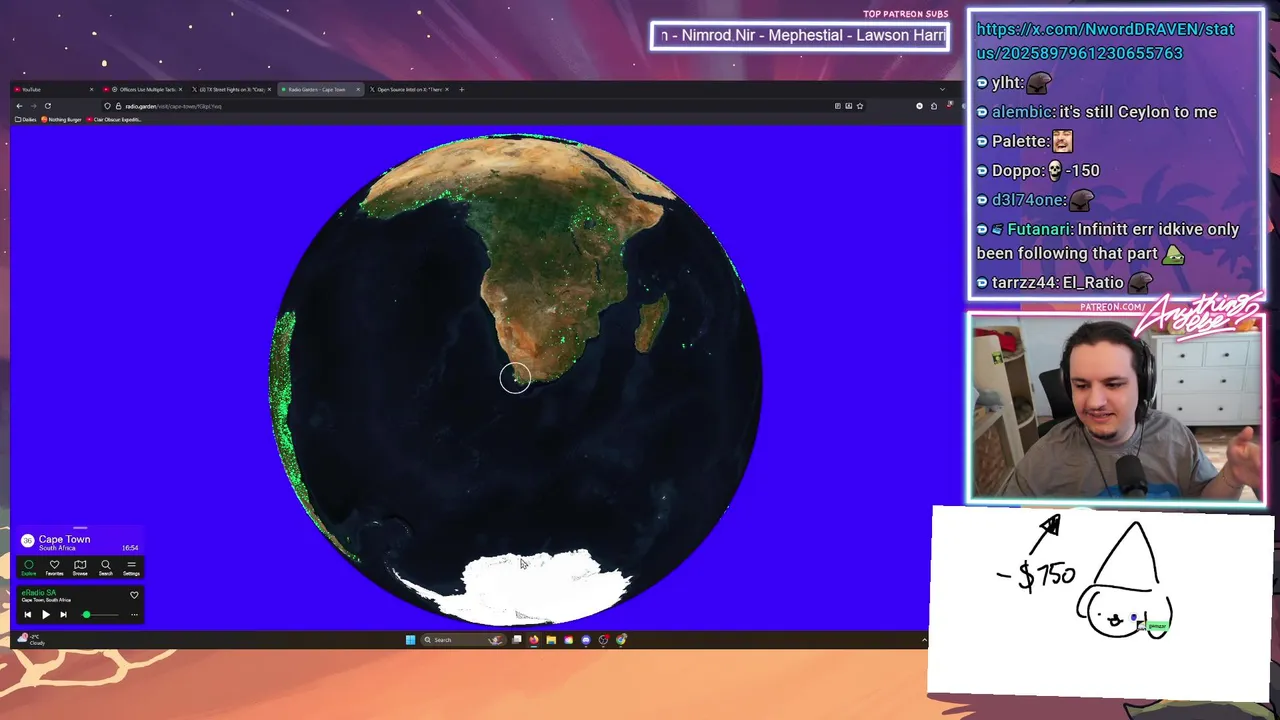Open File Explorer from the taskbar

[551, 640]
